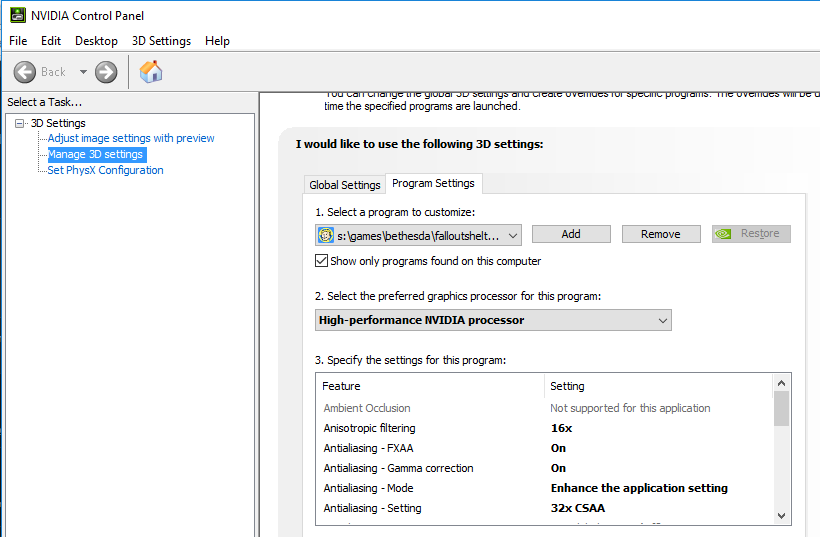
Task: Open the Back history dropdown arrow
Action: [x=83, y=72]
